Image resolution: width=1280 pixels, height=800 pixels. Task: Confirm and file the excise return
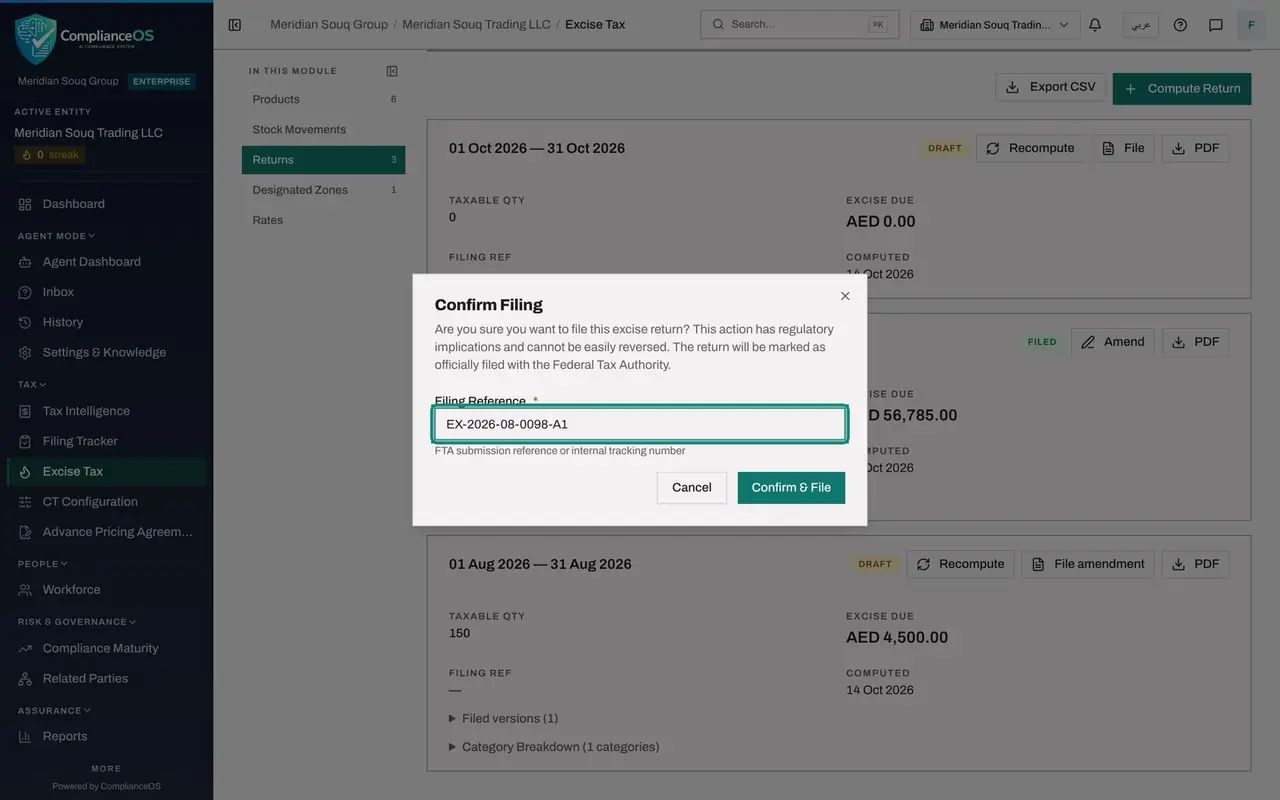pos(791,488)
